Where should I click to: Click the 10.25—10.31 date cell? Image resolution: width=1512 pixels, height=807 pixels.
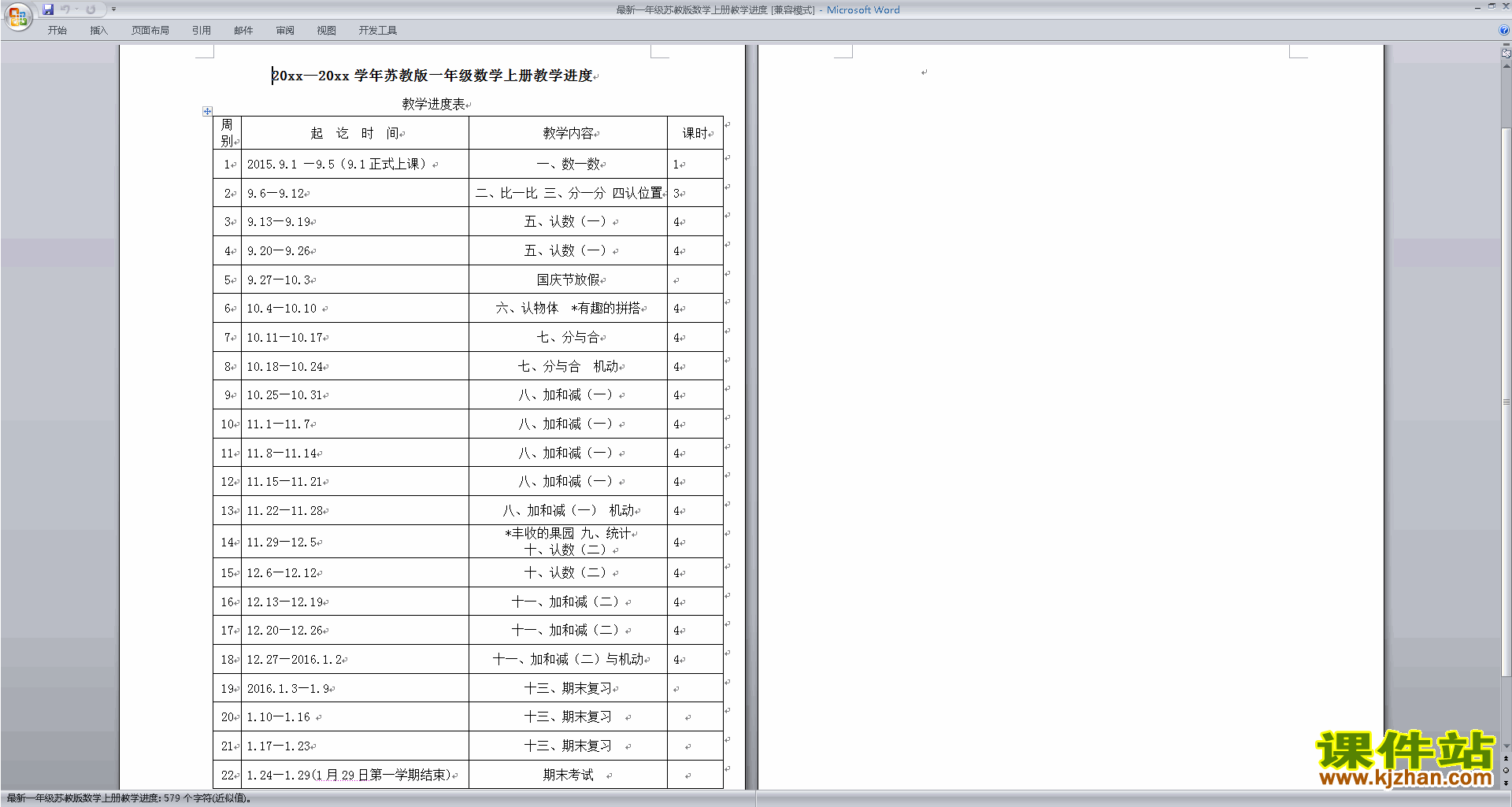(355, 394)
